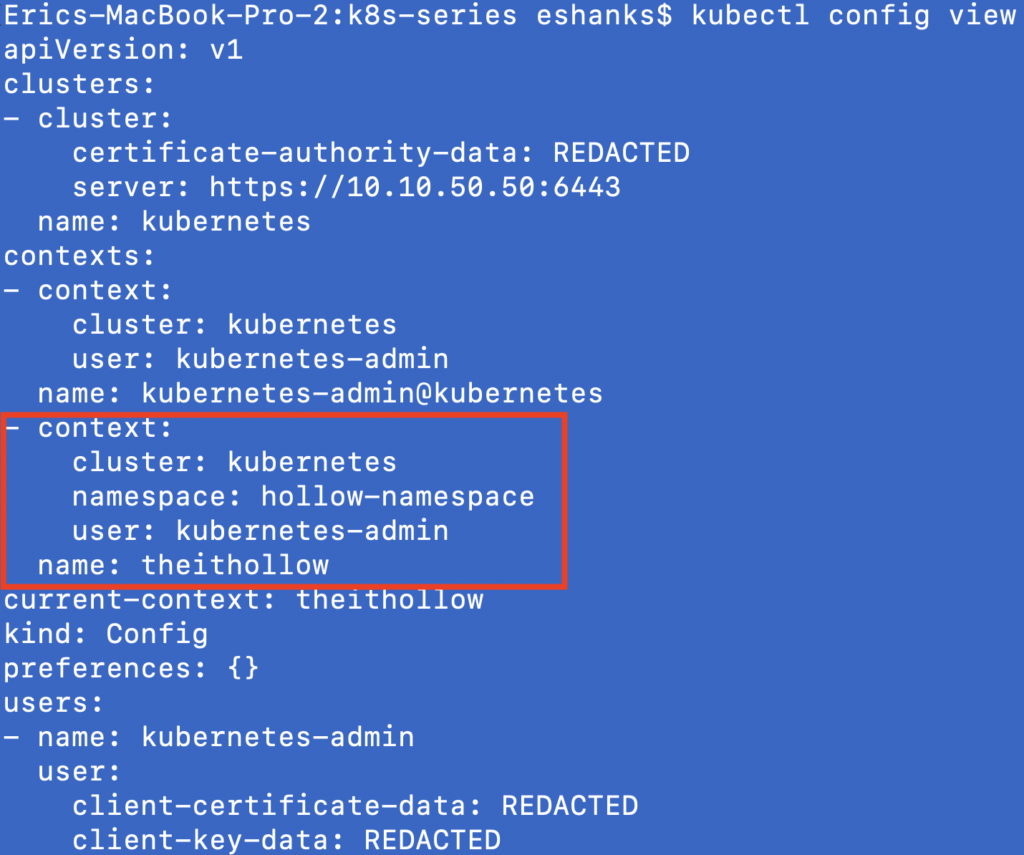Click the - cluster: entry under clusters

pos(89,119)
